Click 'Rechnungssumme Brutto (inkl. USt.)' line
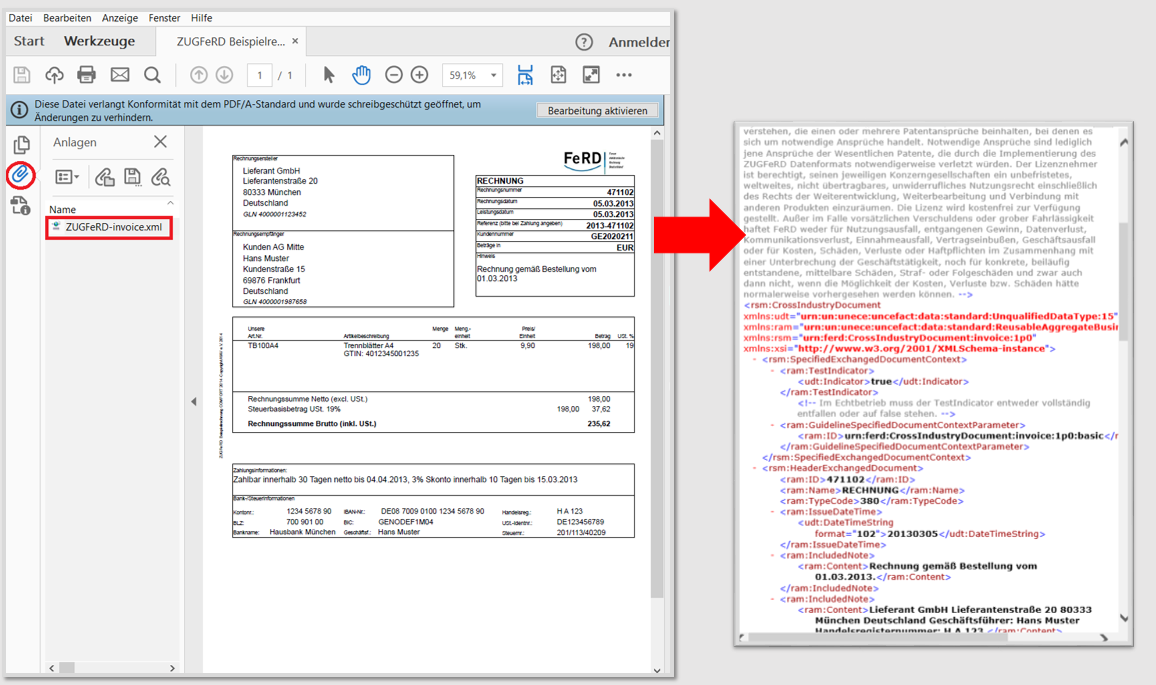This screenshot has height=685, width=1156. tap(312, 424)
